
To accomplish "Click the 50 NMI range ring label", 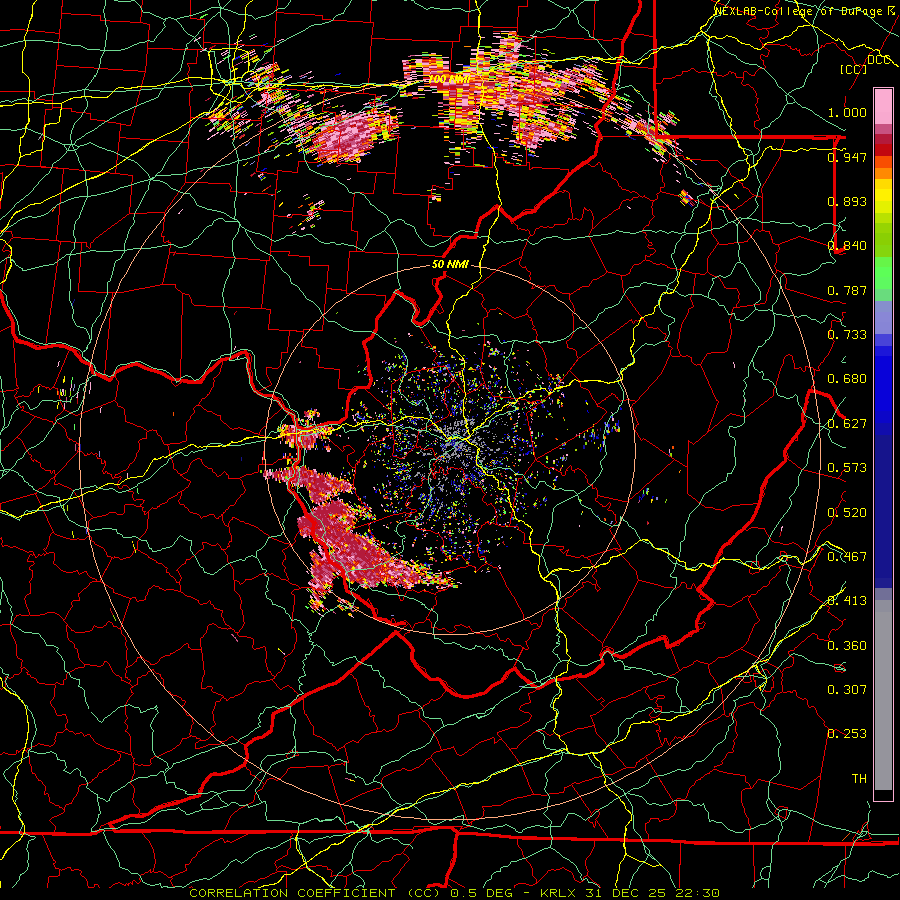I will coord(450,265).
